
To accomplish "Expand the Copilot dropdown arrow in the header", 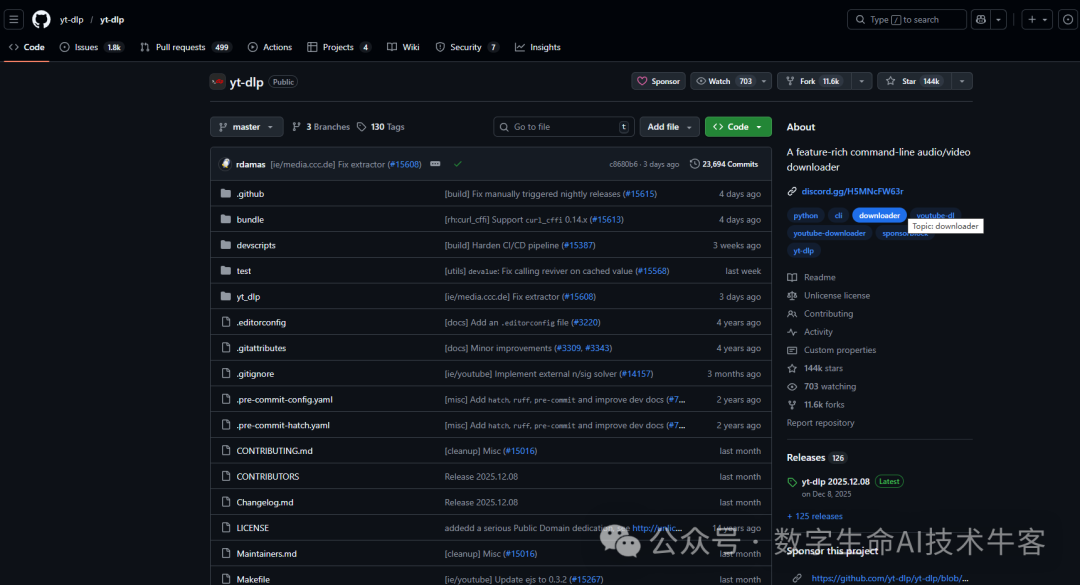I will click(x=998, y=19).
